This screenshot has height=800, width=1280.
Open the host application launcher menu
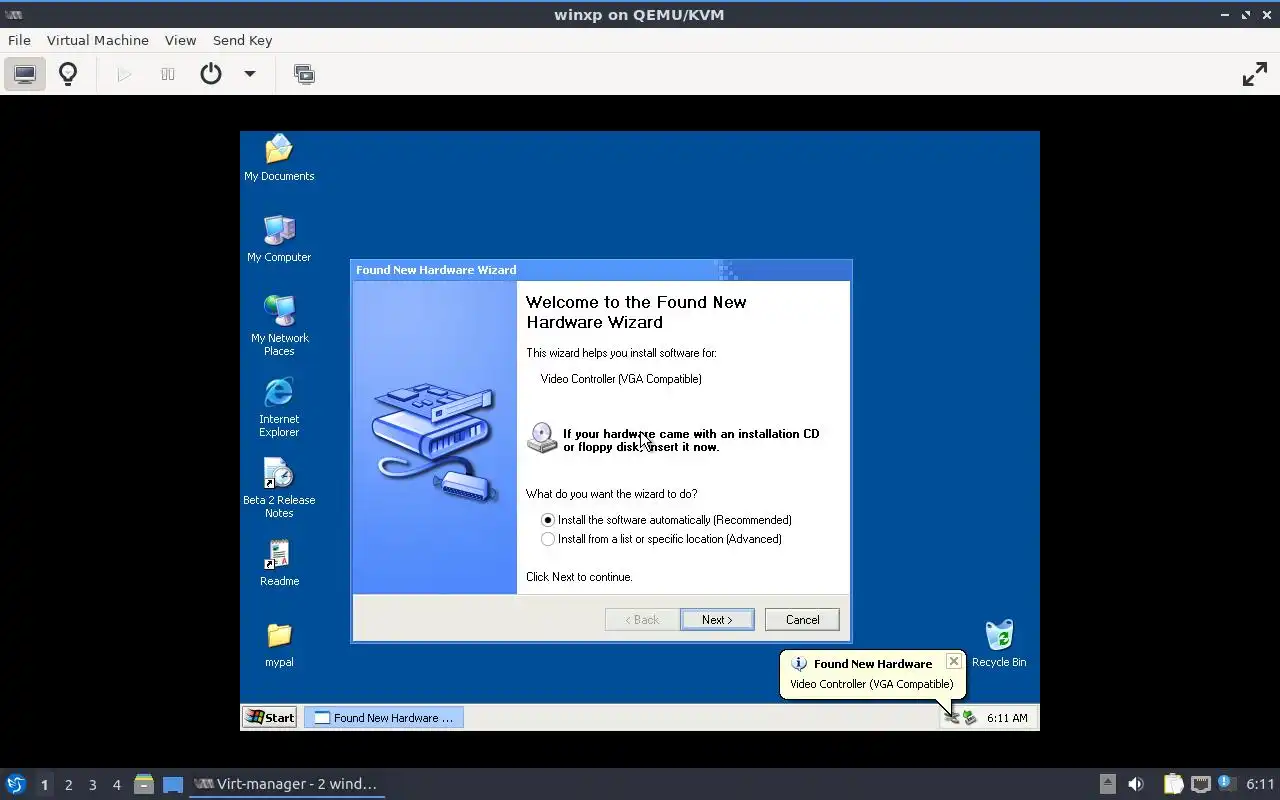(16, 784)
